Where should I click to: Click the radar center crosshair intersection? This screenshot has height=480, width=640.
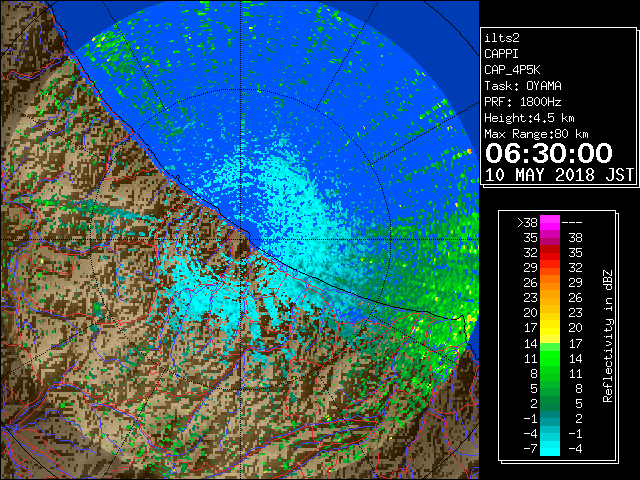pos(241,239)
